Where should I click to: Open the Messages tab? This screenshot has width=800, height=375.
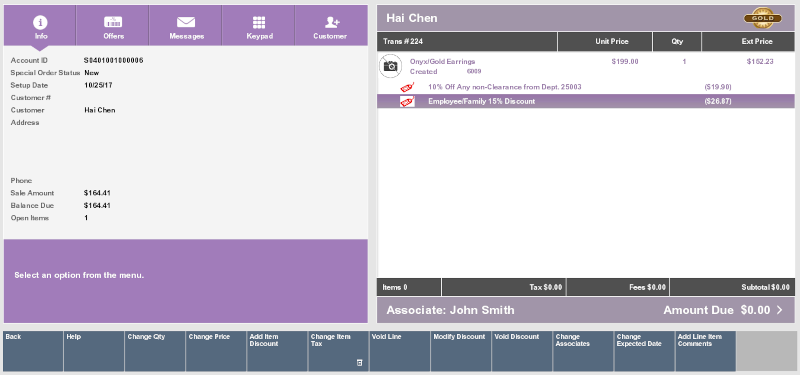[x=186, y=26]
